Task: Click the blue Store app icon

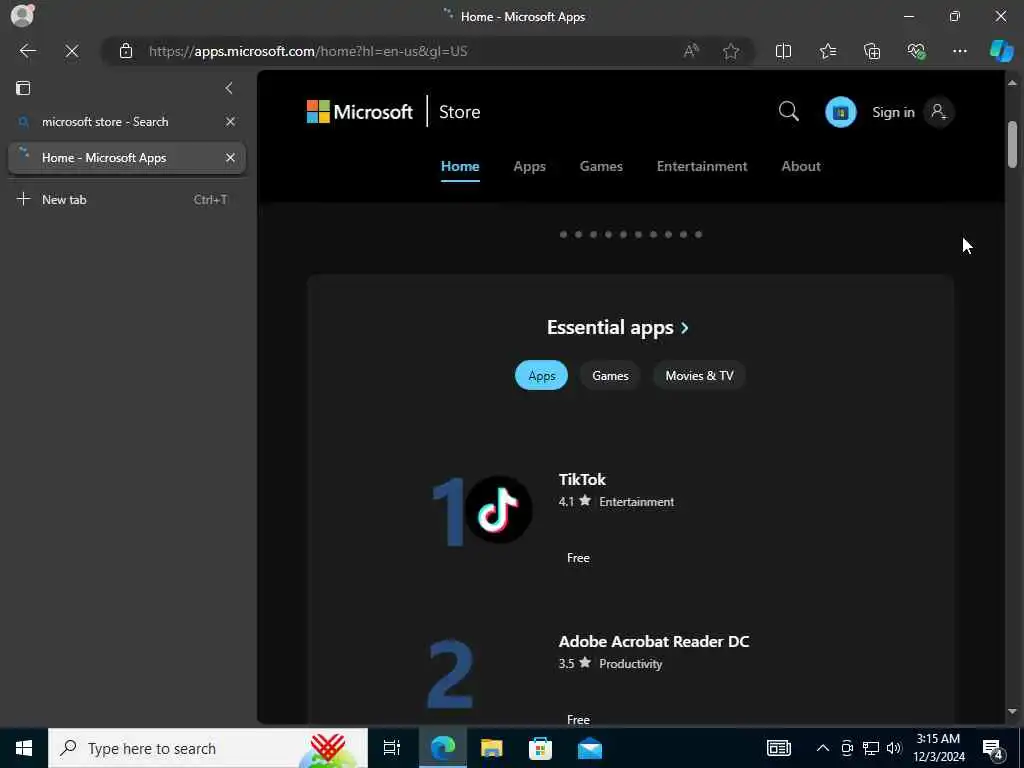Action: [840, 112]
